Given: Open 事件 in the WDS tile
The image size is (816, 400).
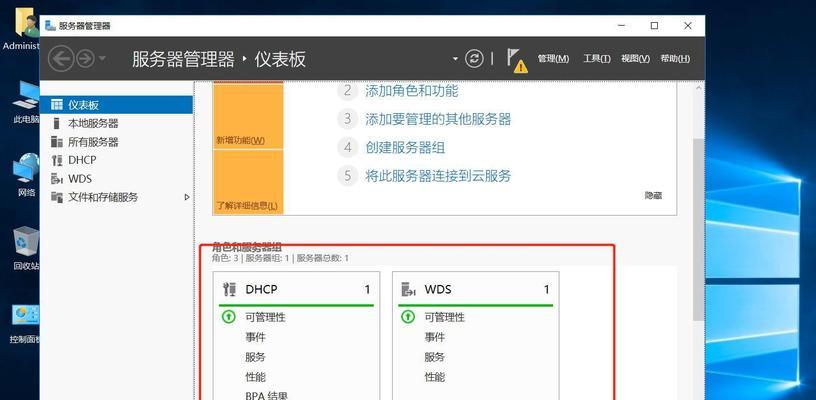Looking at the screenshot, I should (434, 337).
